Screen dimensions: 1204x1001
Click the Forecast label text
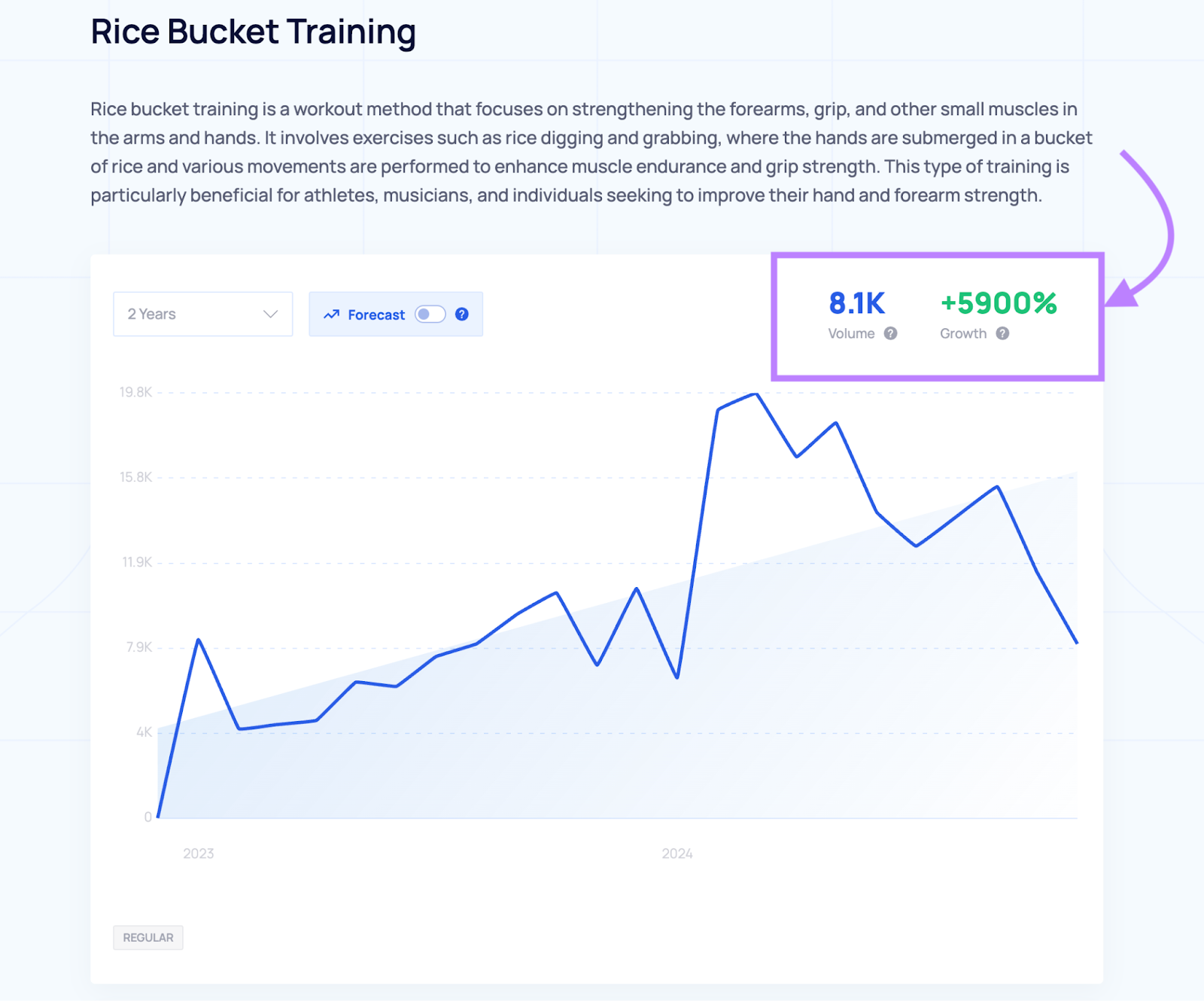coord(376,315)
